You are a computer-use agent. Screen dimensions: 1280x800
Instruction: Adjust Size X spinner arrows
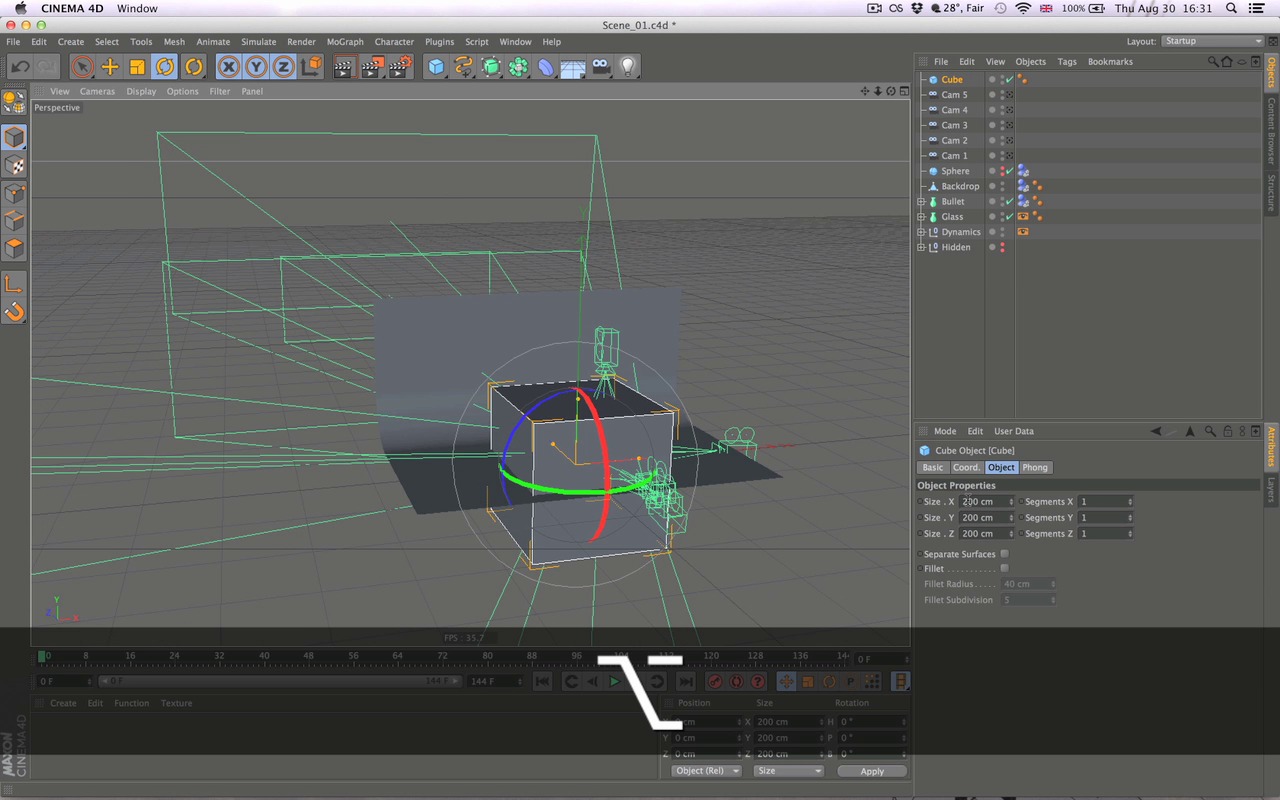coord(1011,502)
